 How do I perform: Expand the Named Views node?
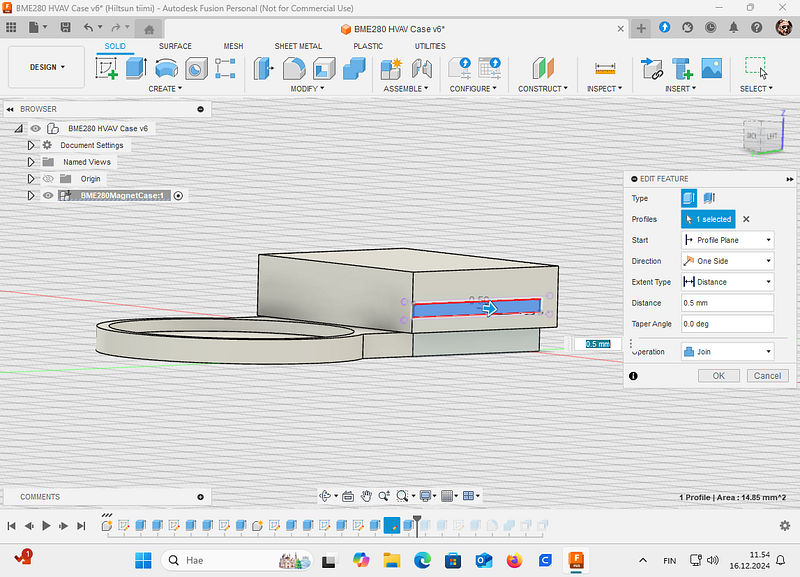[x=31, y=162]
